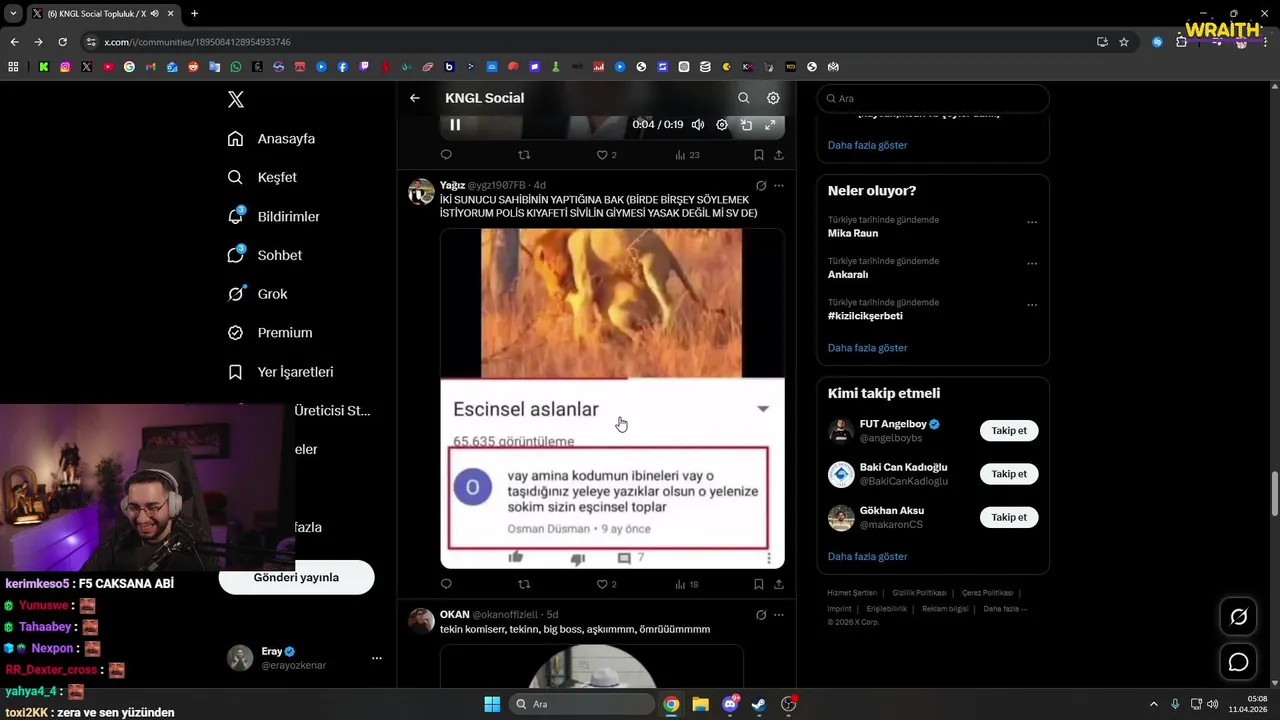Viewport: 1280px width, 720px height.
Task: Open OKAN profile avatar
Action: point(421,621)
